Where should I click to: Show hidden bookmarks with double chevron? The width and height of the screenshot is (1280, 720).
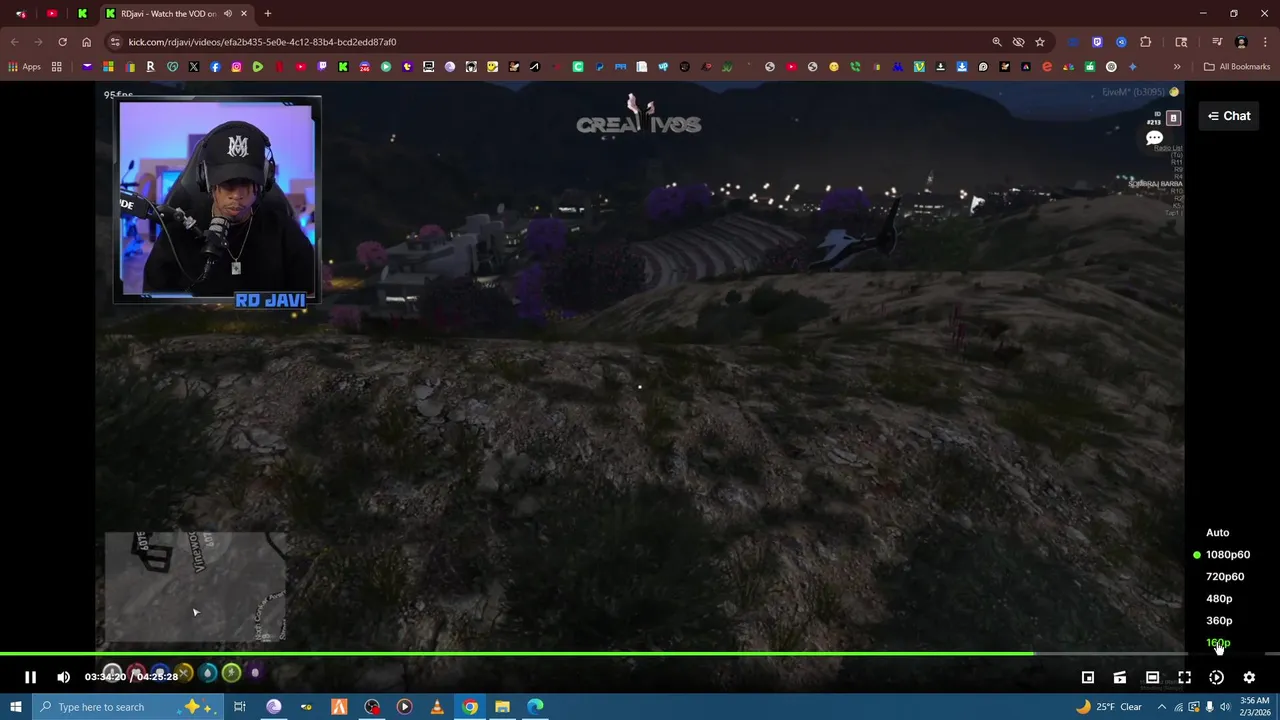[1177, 67]
